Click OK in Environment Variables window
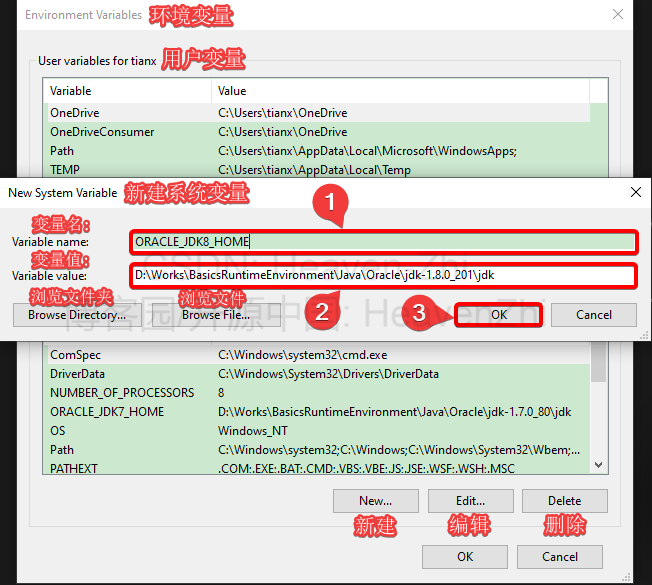The width and height of the screenshot is (652, 585). (465, 557)
